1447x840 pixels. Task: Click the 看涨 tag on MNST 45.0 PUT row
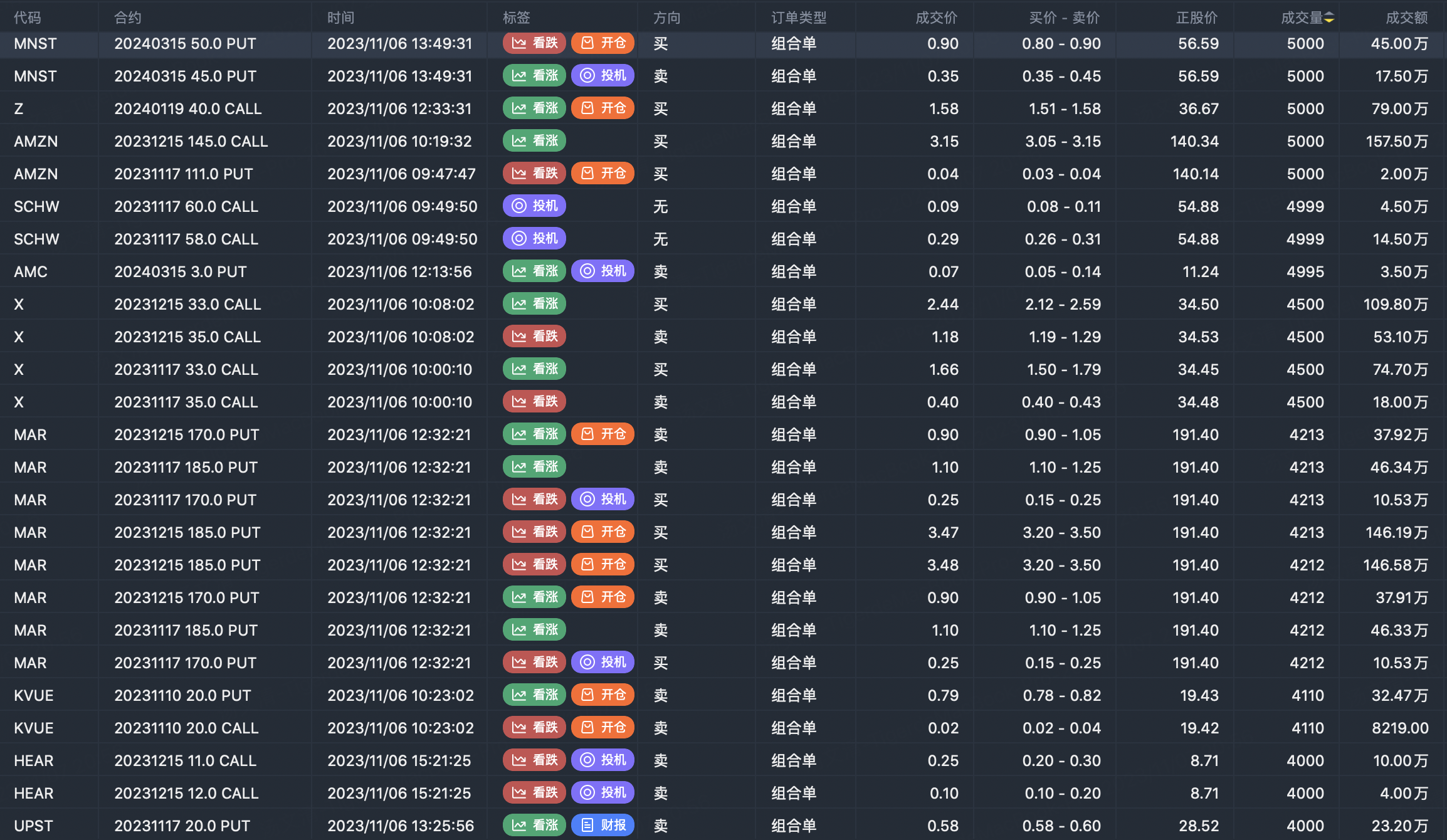534,76
